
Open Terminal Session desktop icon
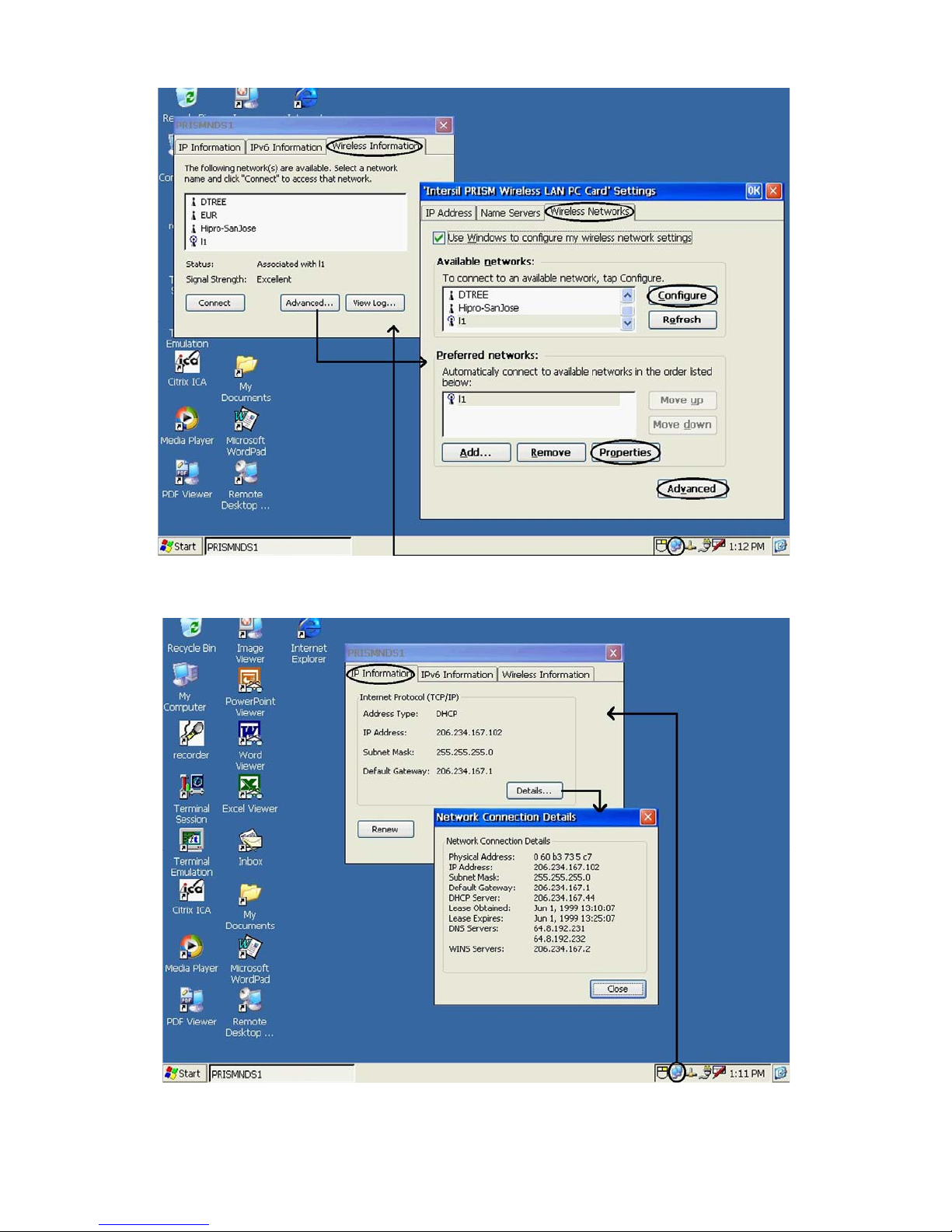coord(191,799)
